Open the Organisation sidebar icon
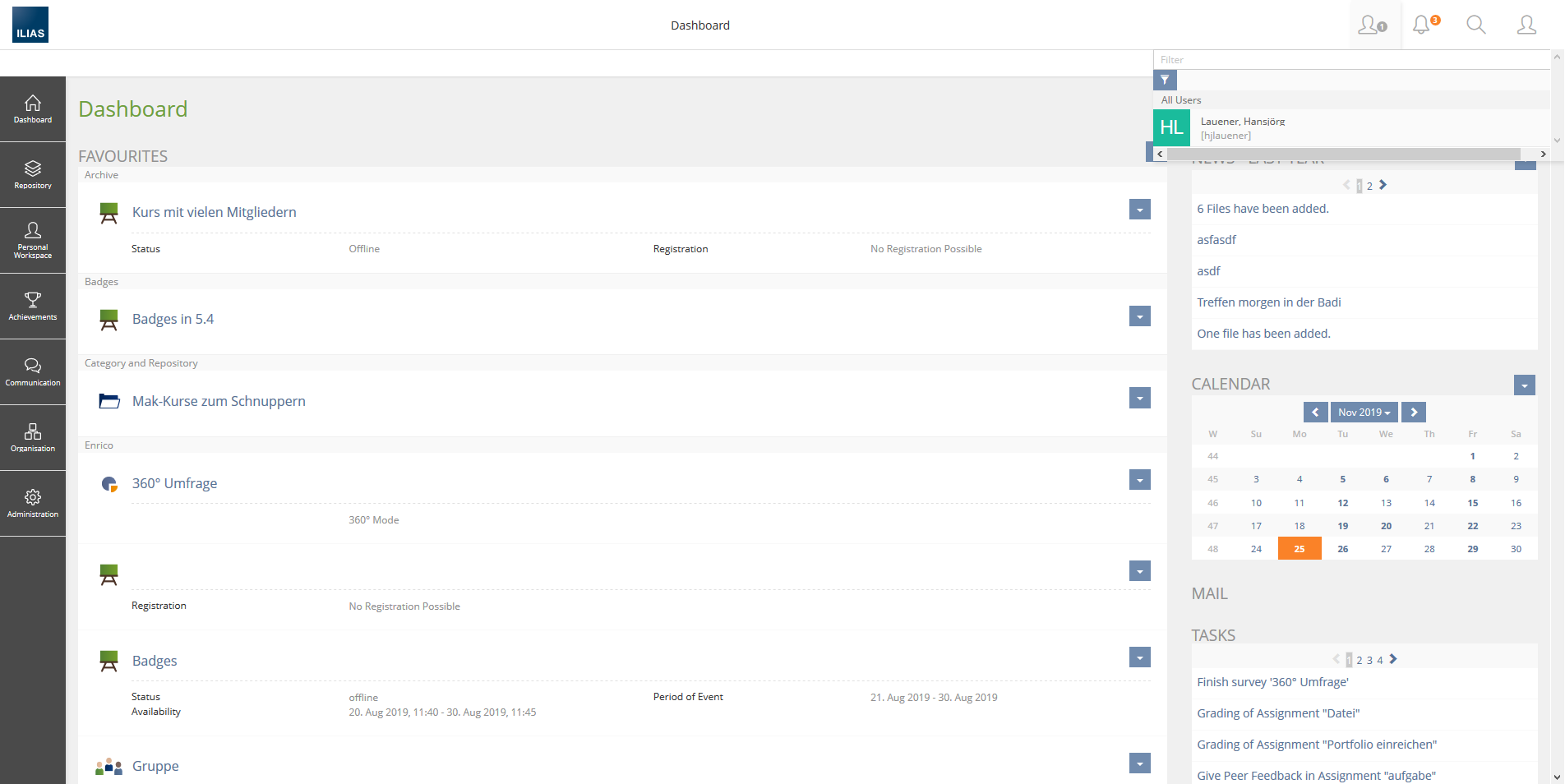Image resolution: width=1565 pixels, height=784 pixels. (x=33, y=437)
